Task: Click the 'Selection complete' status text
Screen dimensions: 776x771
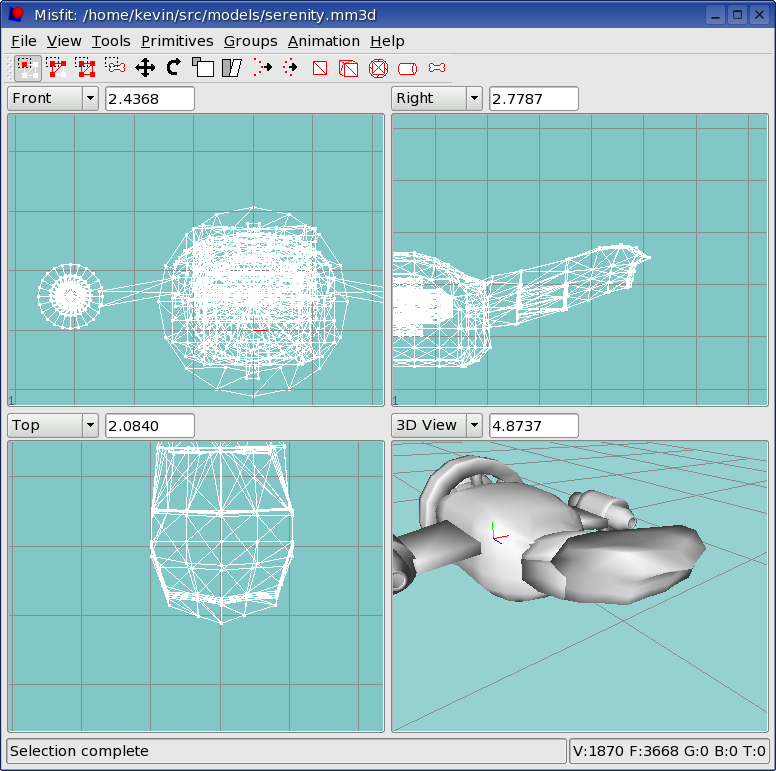Action: pos(79,751)
